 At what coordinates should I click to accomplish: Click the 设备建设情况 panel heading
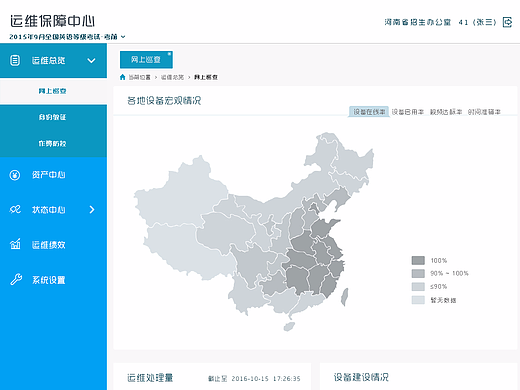pos(361,377)
